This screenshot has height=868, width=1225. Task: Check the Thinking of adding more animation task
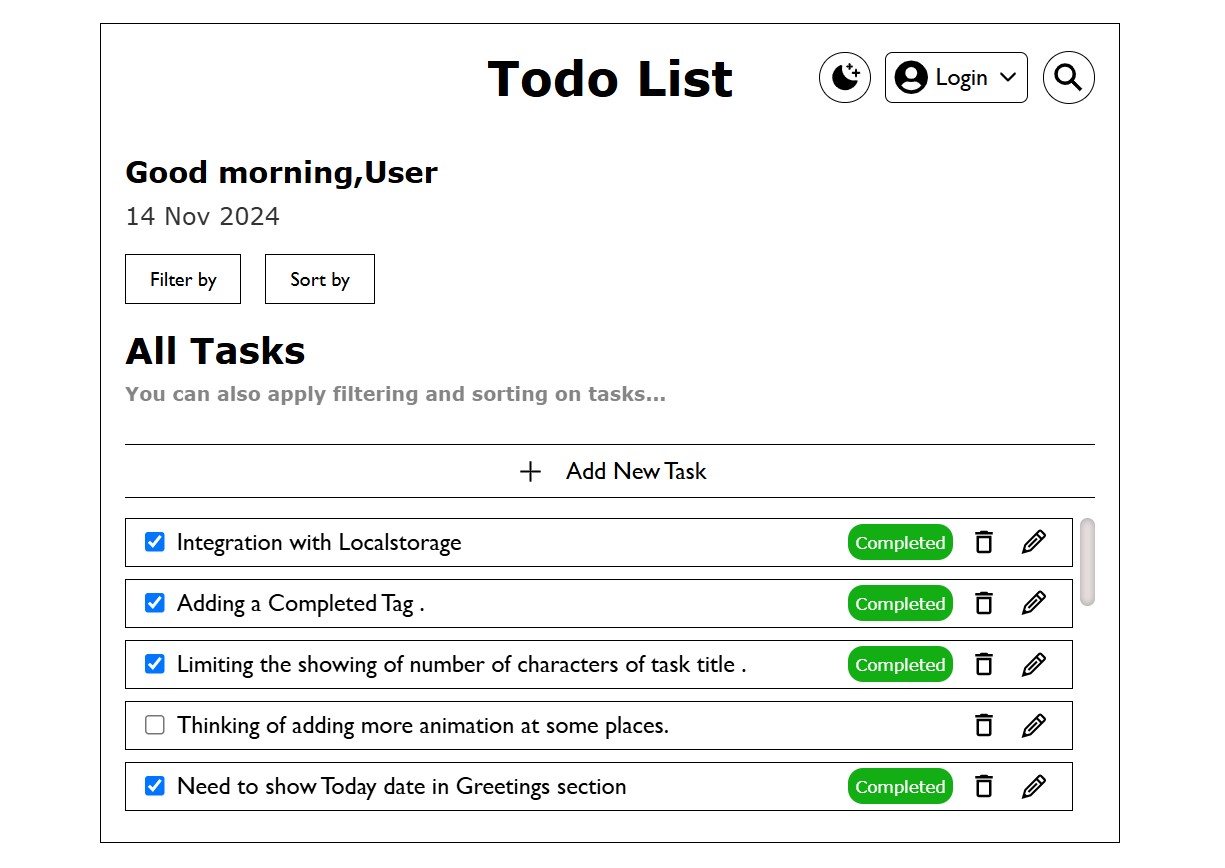(154, 725)
